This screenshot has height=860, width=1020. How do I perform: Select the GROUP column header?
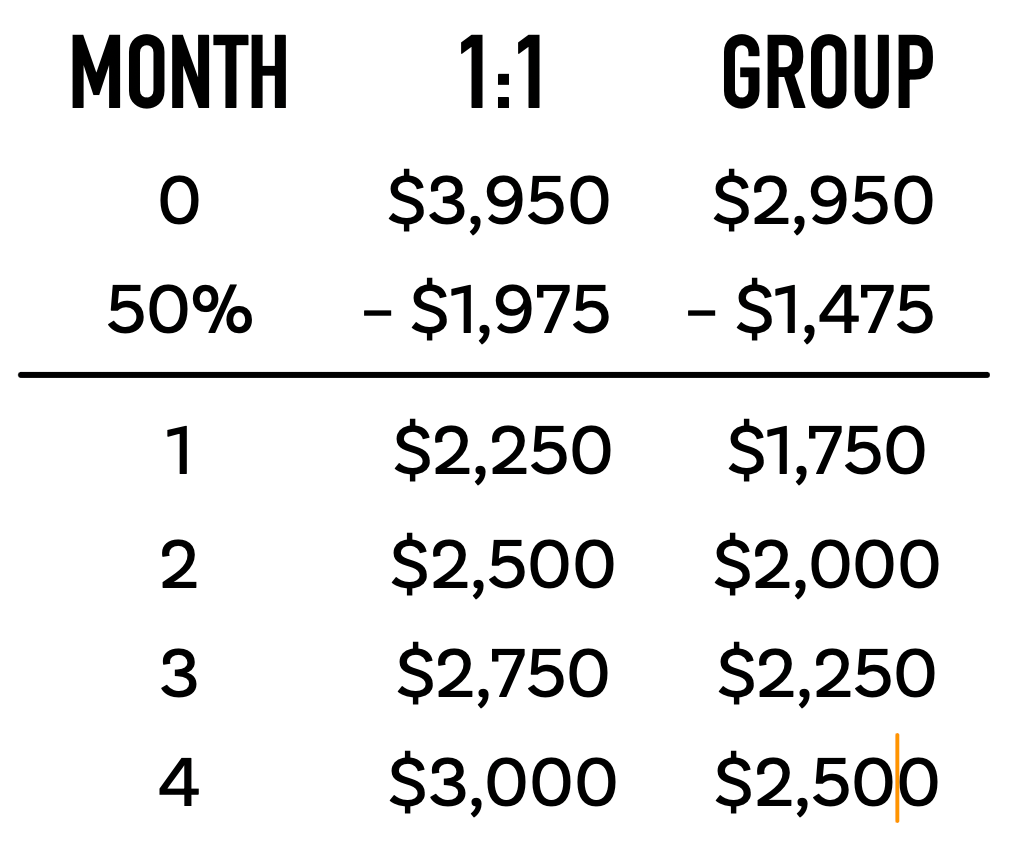point(828,75)
